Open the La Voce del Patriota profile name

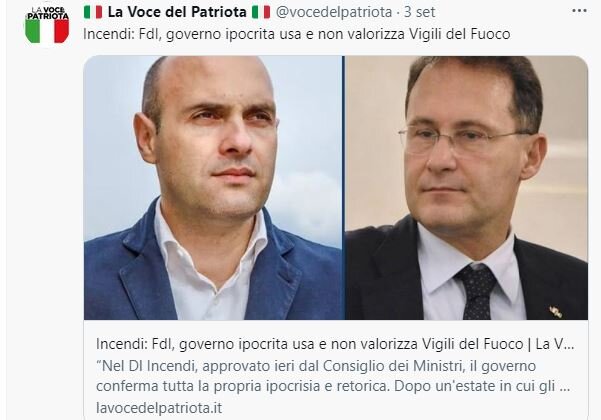[x=177, y=12]
